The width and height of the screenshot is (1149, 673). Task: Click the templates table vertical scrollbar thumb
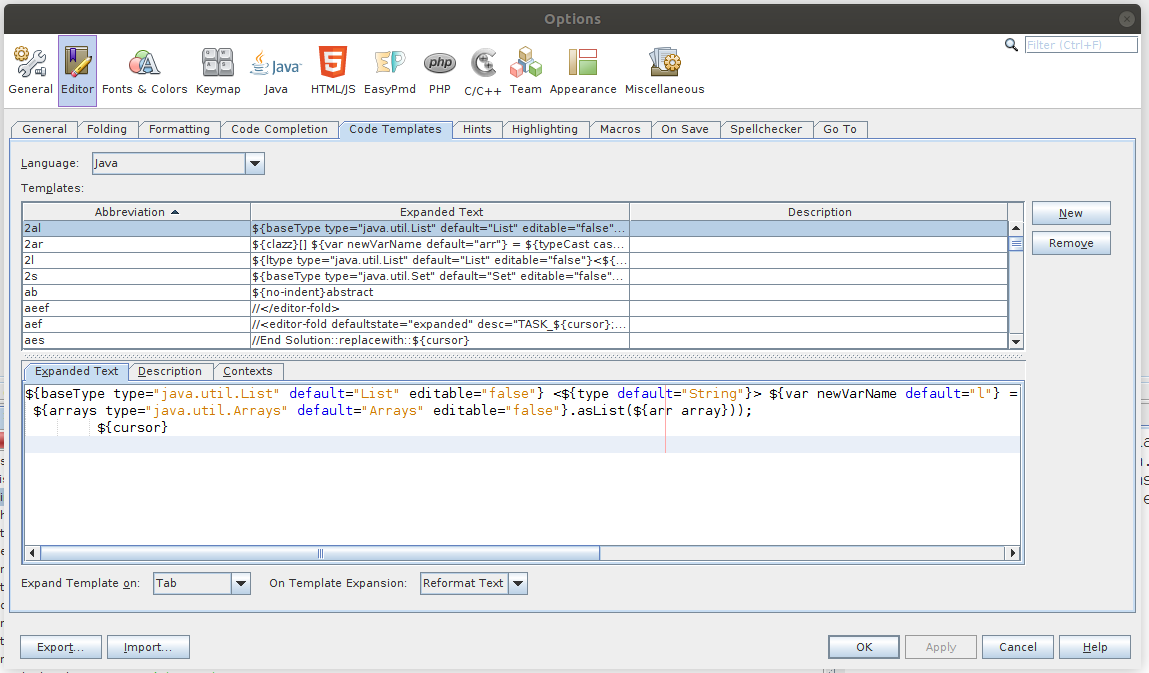(1016, 243)
